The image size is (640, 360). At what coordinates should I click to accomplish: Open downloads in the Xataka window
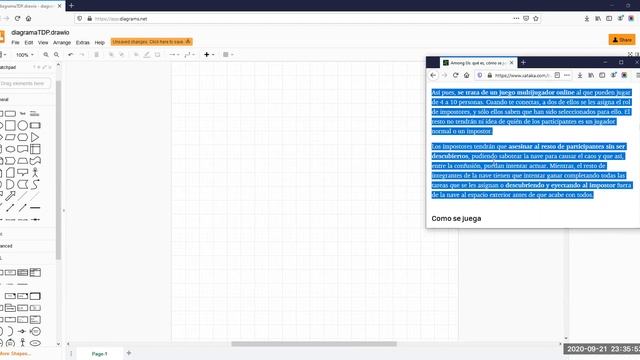[580, 75]
